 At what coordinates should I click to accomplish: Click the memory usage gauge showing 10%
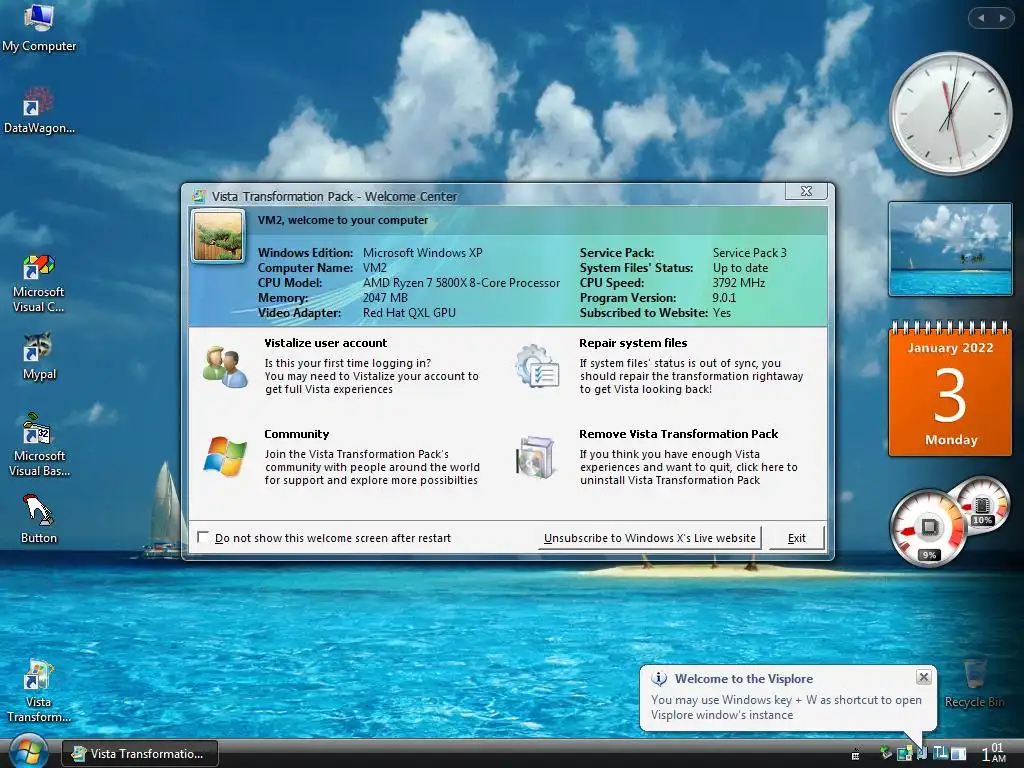[982, 507]
